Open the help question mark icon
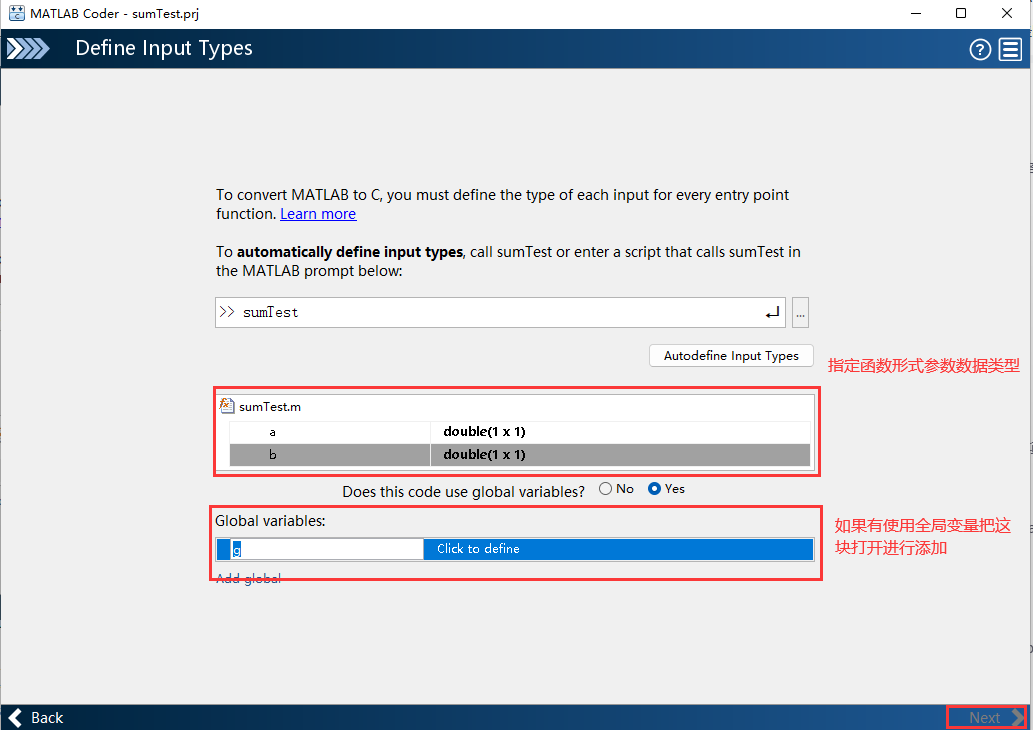Image resolution: width=1033 pixels, height=730 pixels. coord(980,49)
